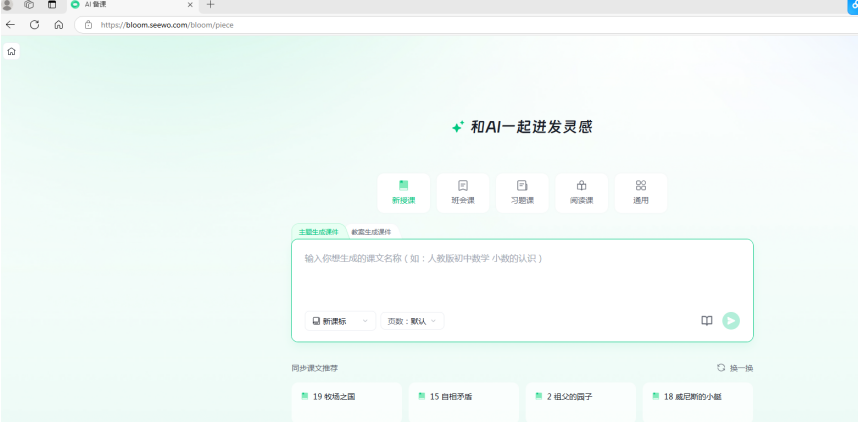Click 换一换 to refresh recommendations
Image resolution: width=859 pixels, height=422 pixels.
click(735, 368)
